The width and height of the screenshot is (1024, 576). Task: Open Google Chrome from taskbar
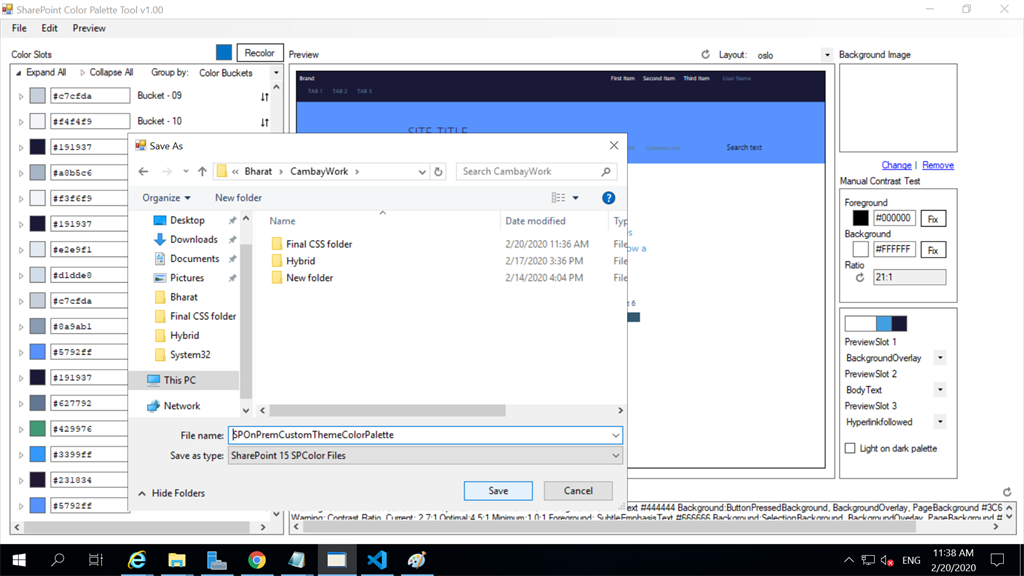(257, 560)
